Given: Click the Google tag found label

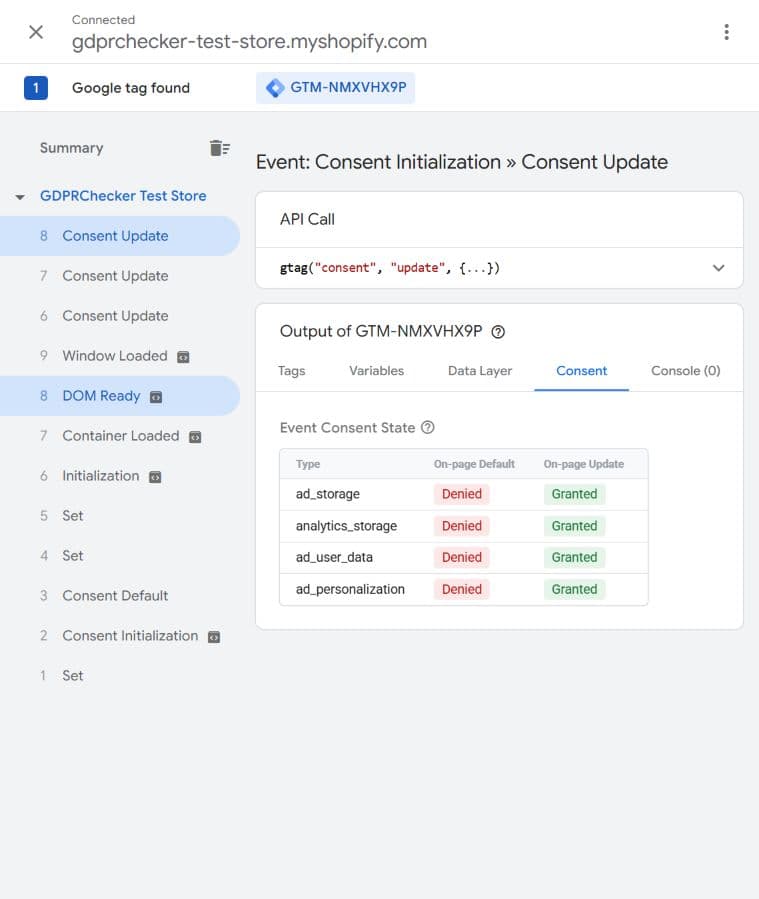Looking at the screenshot, I should click(131, 88).
